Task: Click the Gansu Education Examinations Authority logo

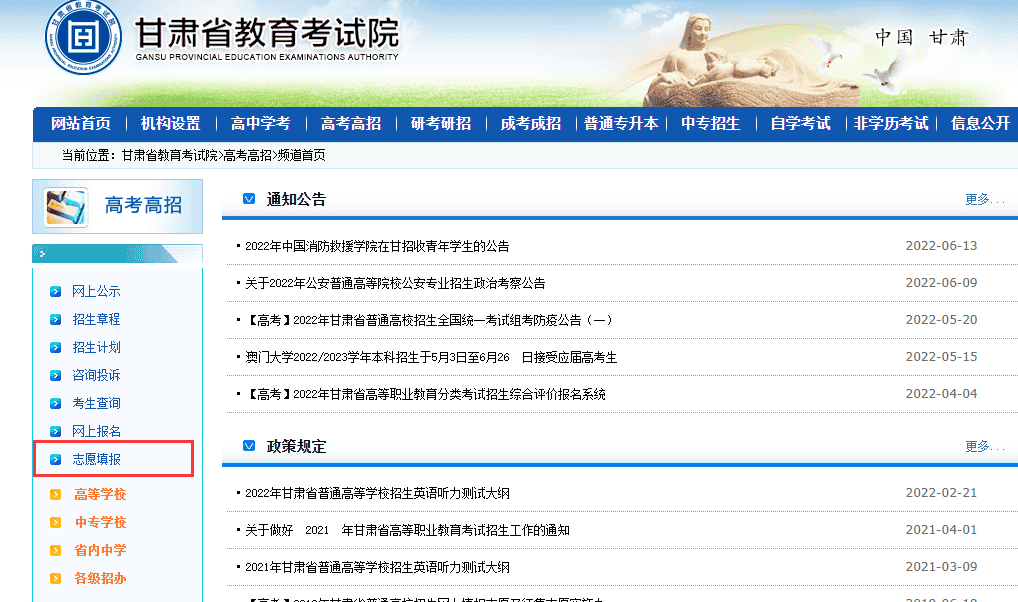Action: [85, 42]
